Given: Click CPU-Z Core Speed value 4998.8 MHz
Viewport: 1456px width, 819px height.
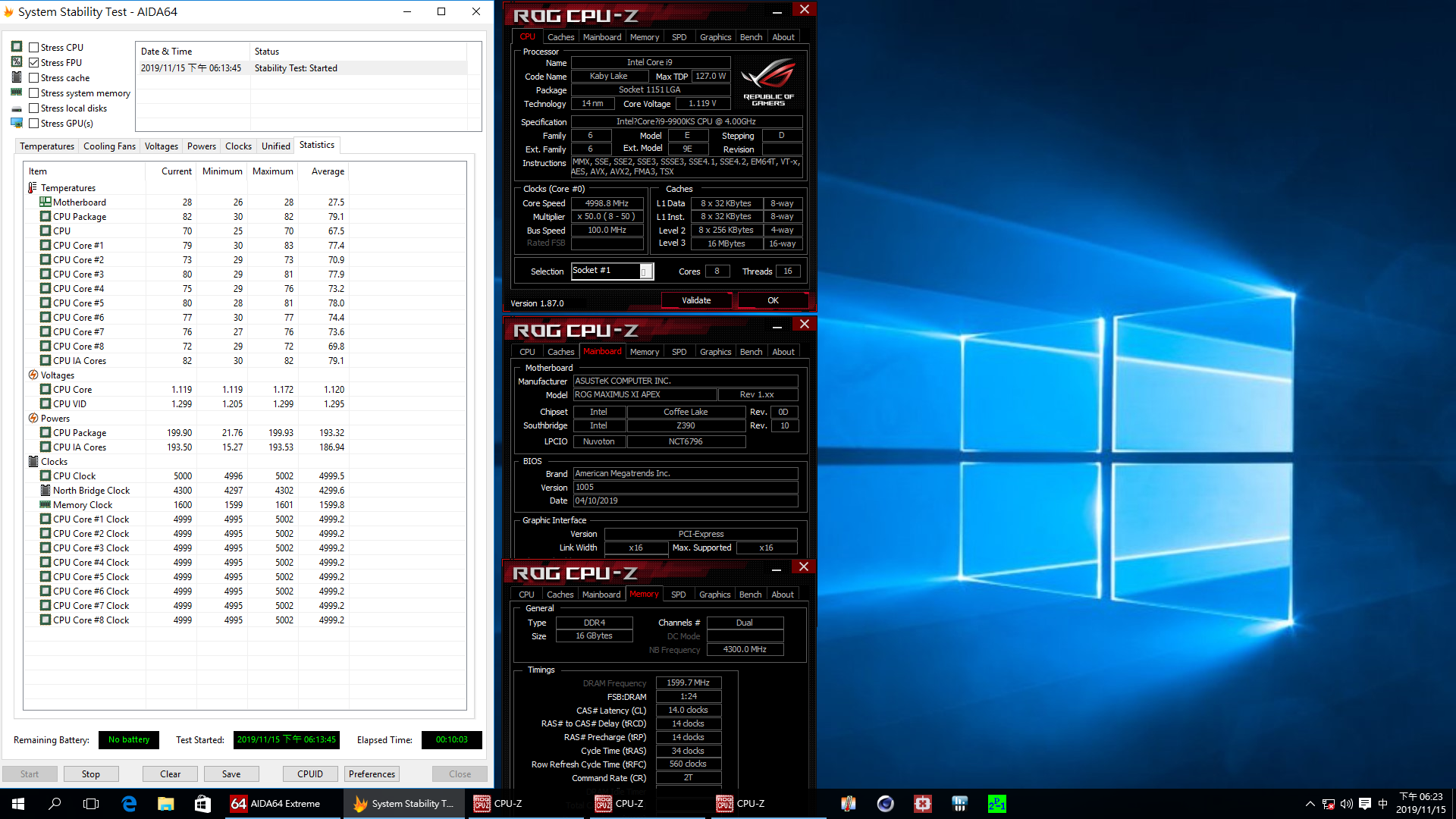Looking at the screenshot, I should click(607, 203).
